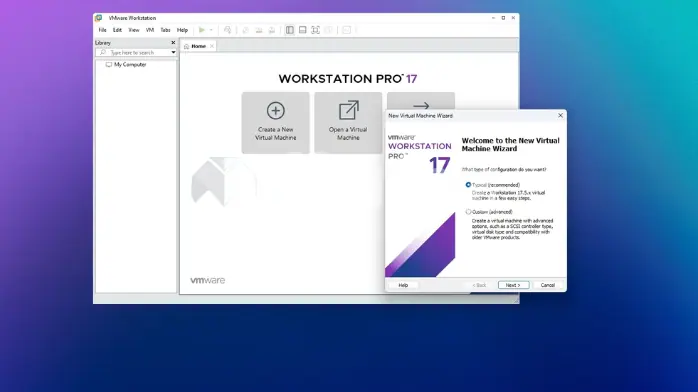Select the Typical (recommended) radio option
Screen dimensions: 698x392
pyautogui.click(x=468, y=185)
